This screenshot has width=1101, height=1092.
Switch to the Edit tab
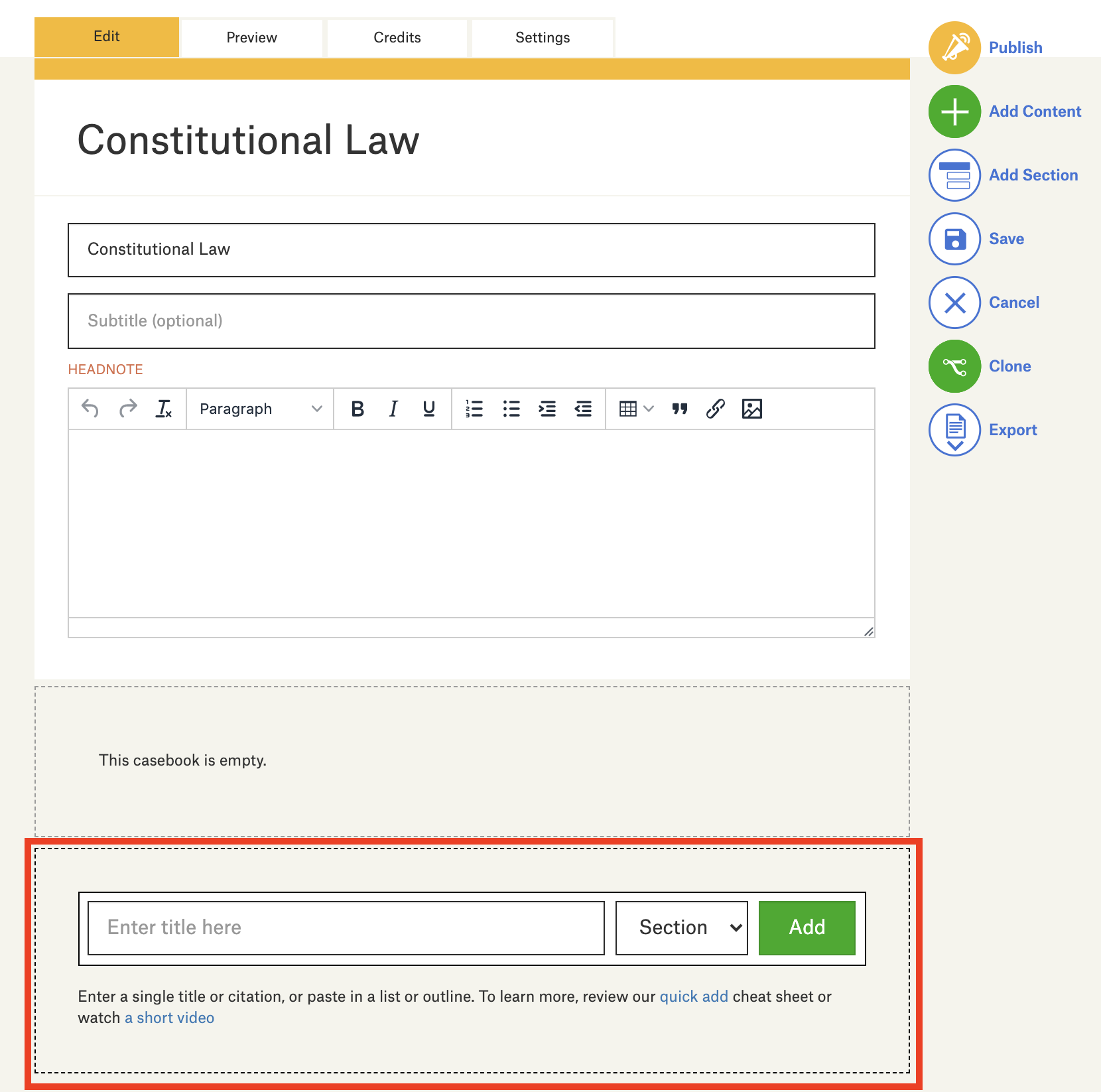click(107, 36)
